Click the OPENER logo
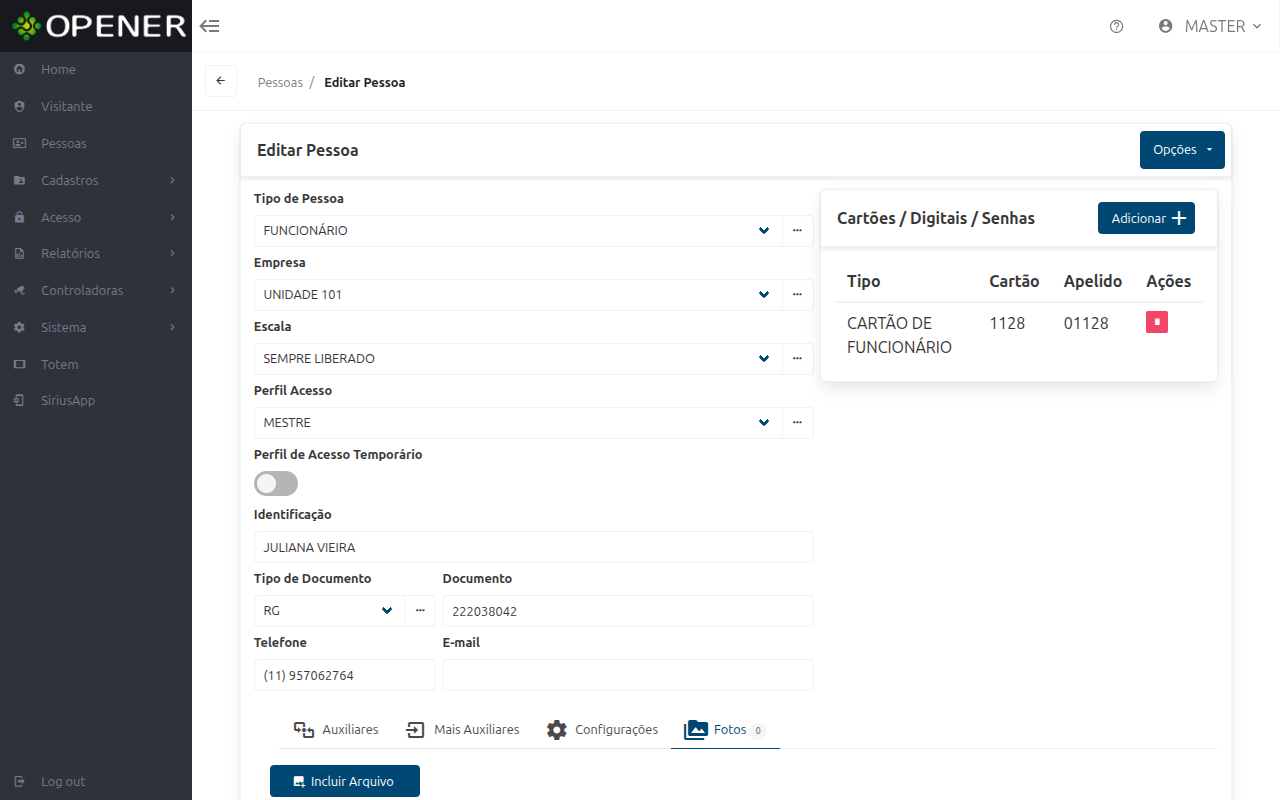This screenshot has width=1280, height=800. pos(99,26)
